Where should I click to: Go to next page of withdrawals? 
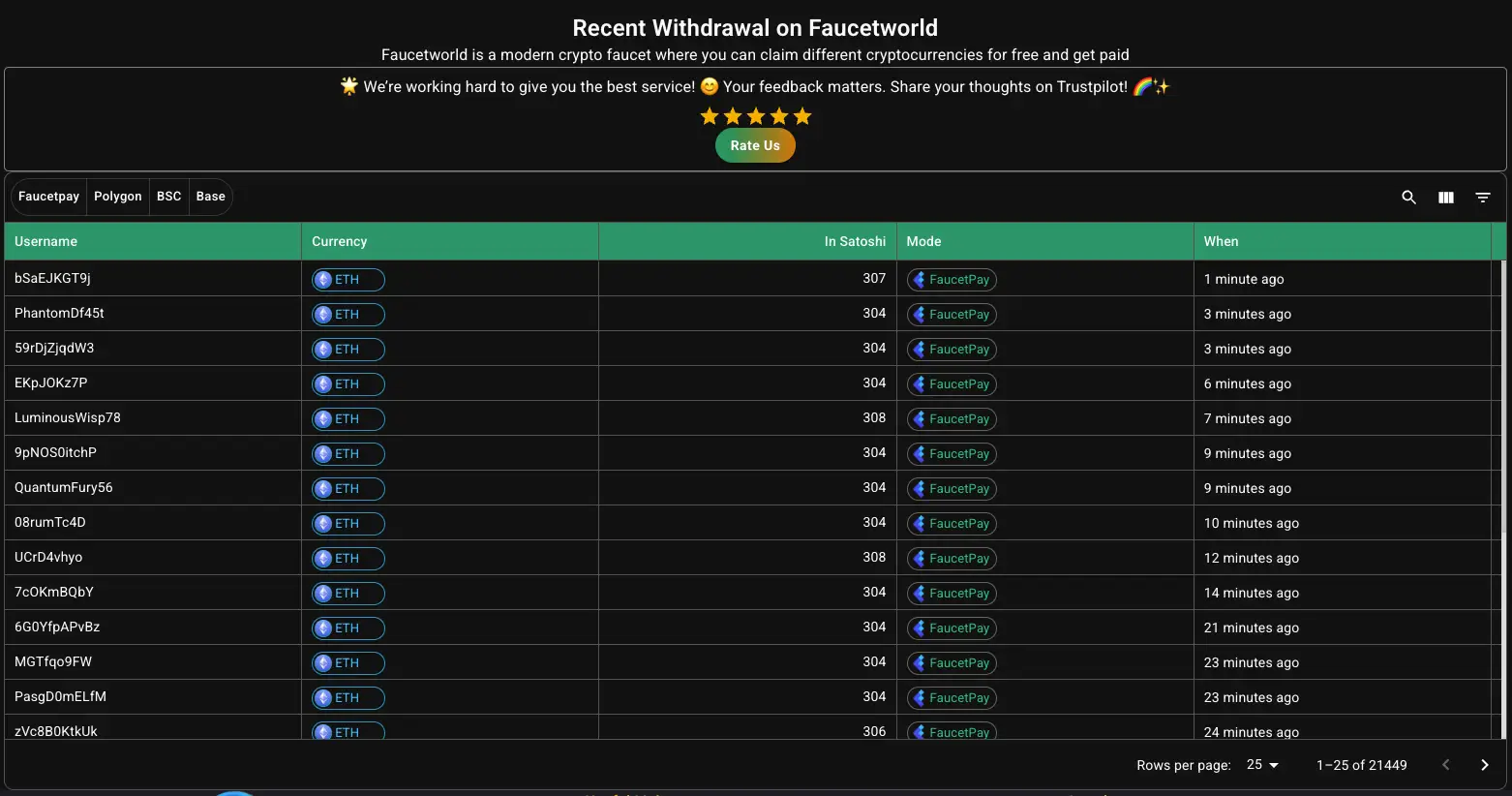click(1484, 765)
